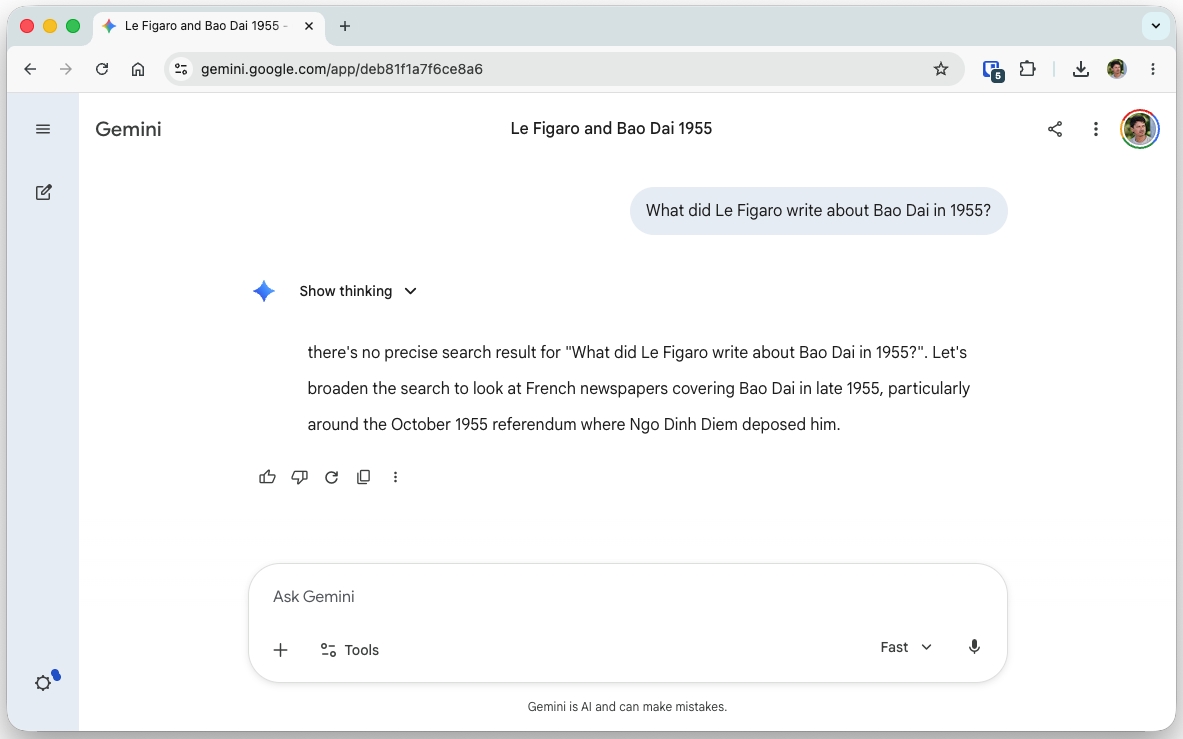Copy the response text
The width and height of the screenshot is (1183, 739).
pyautogui.click(x=364, y=477)
